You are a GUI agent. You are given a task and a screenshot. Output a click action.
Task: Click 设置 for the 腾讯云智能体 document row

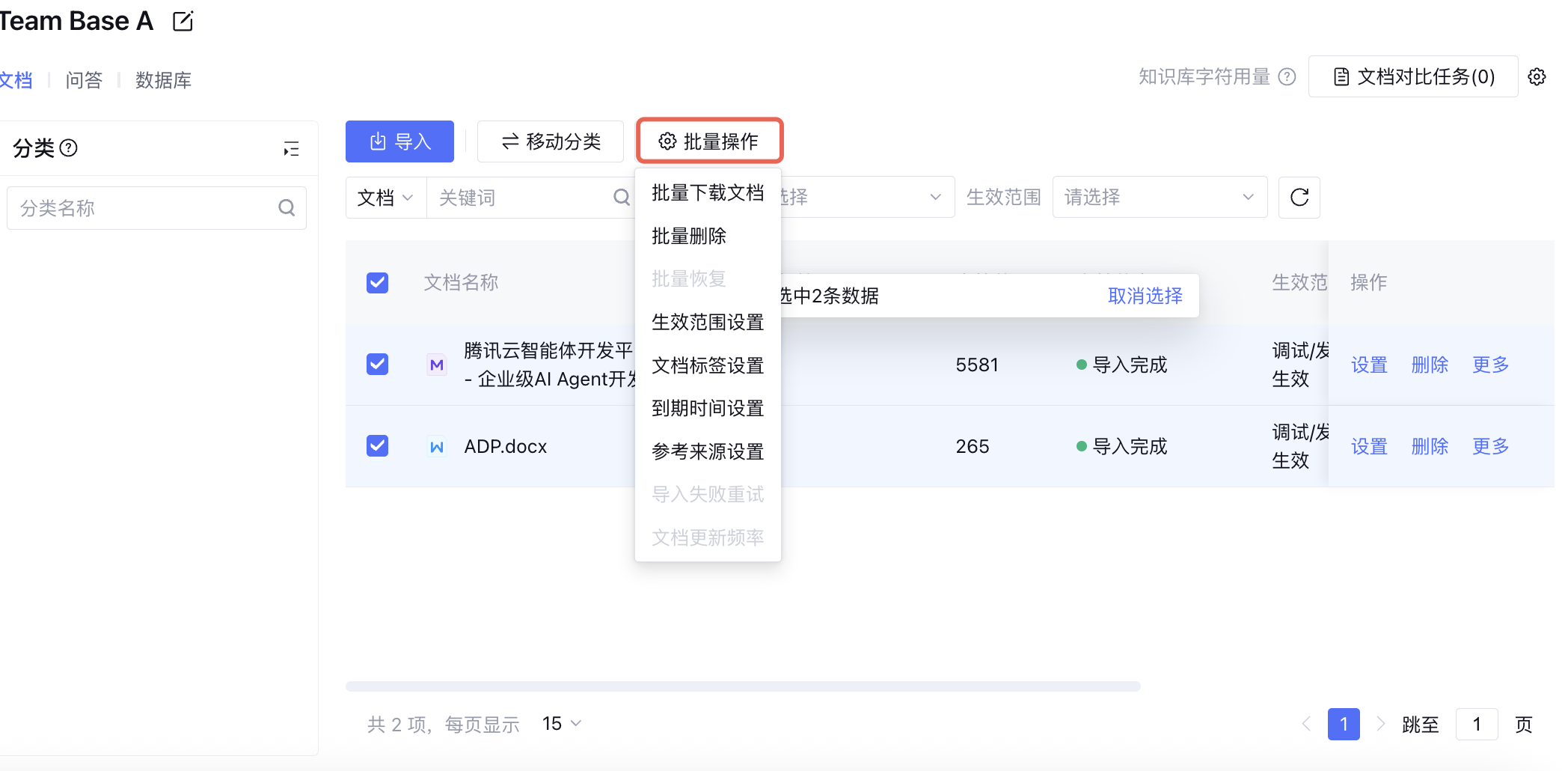[1369, 365]
